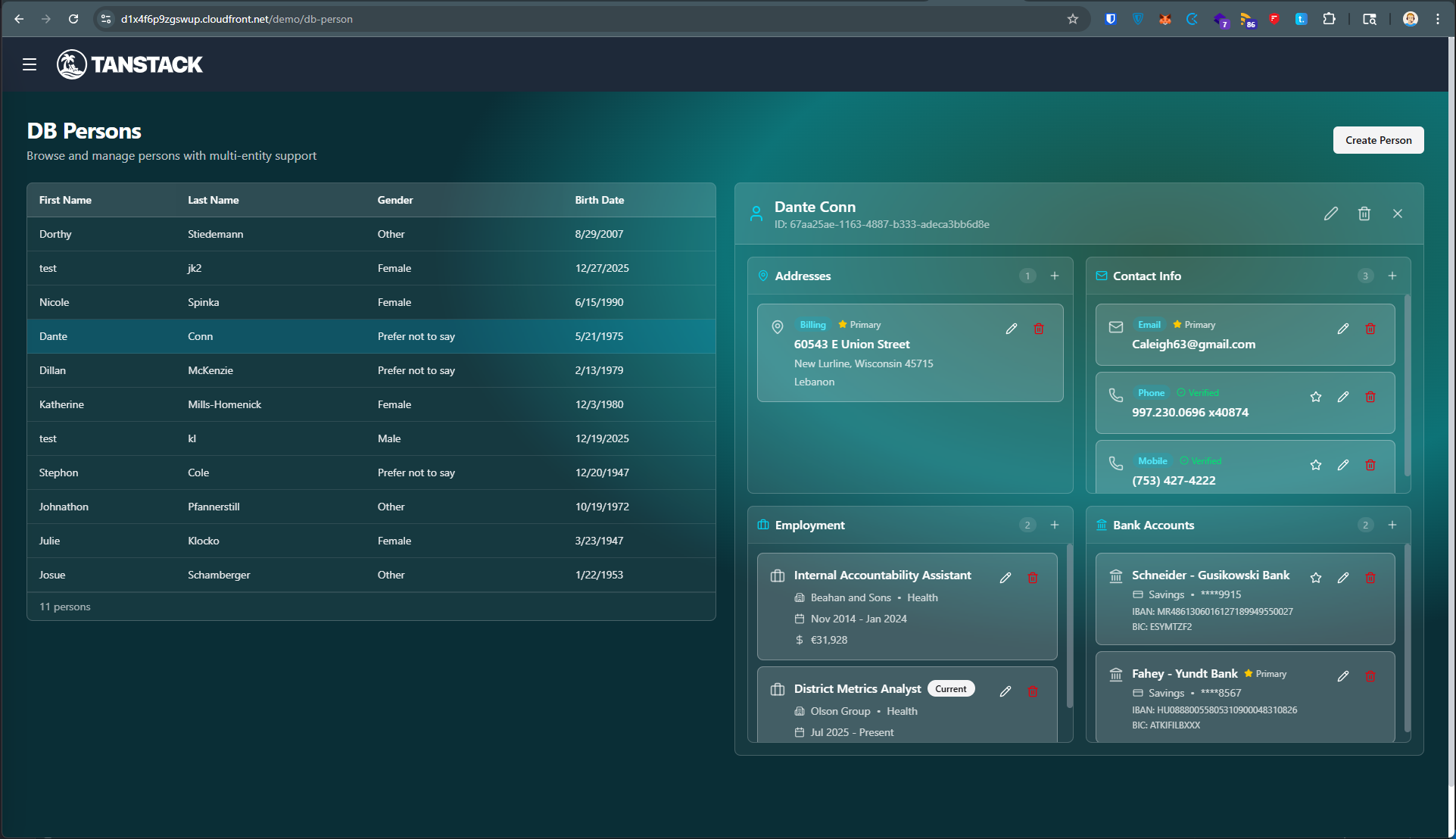
Task: Toggle the Phone 997.230.0696 as primary
Action: (x=1315, y=396)
